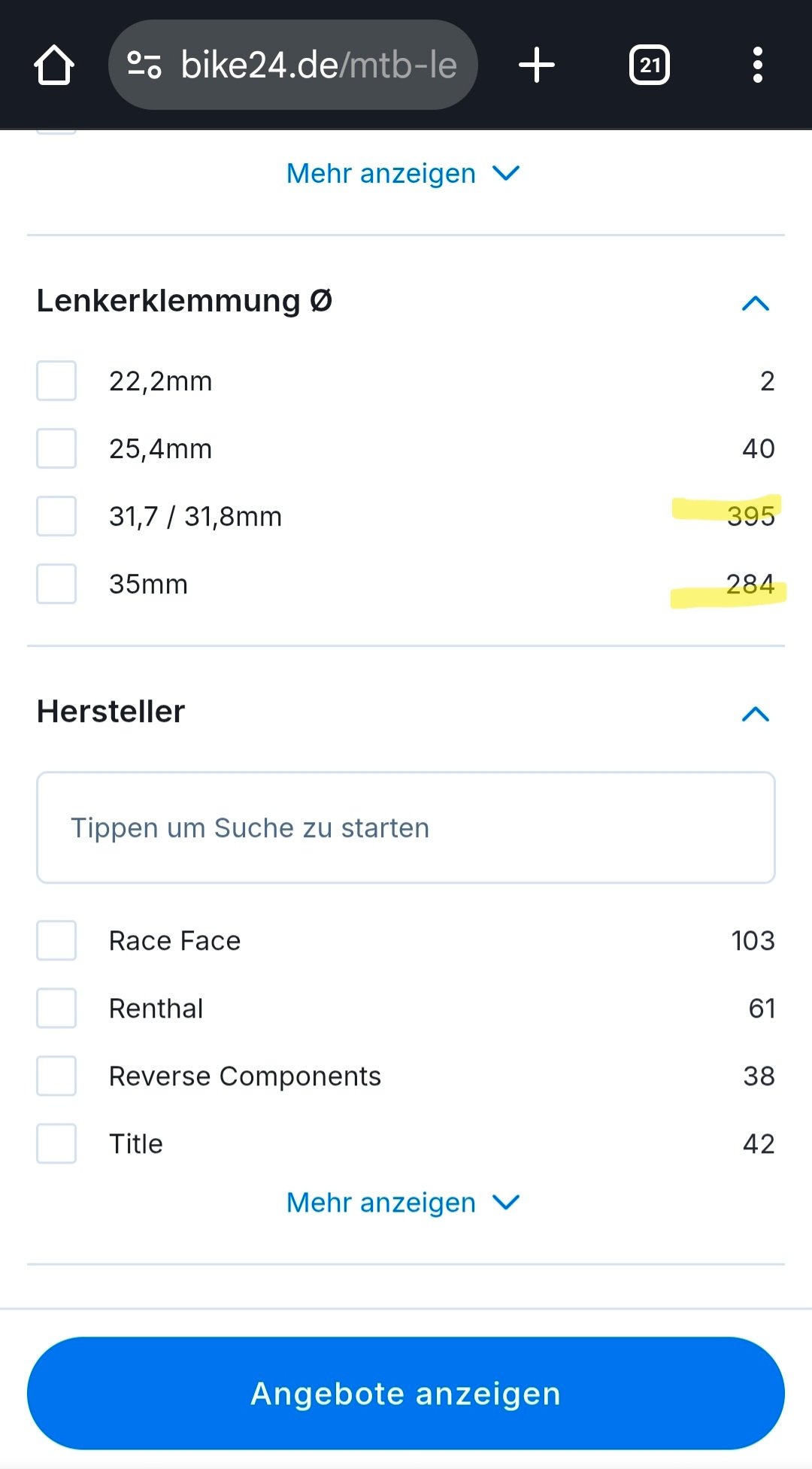Enable the 35mm clamp diameter filter
The width and height of the screenshot is (812, 1469).
pos(56,584)
